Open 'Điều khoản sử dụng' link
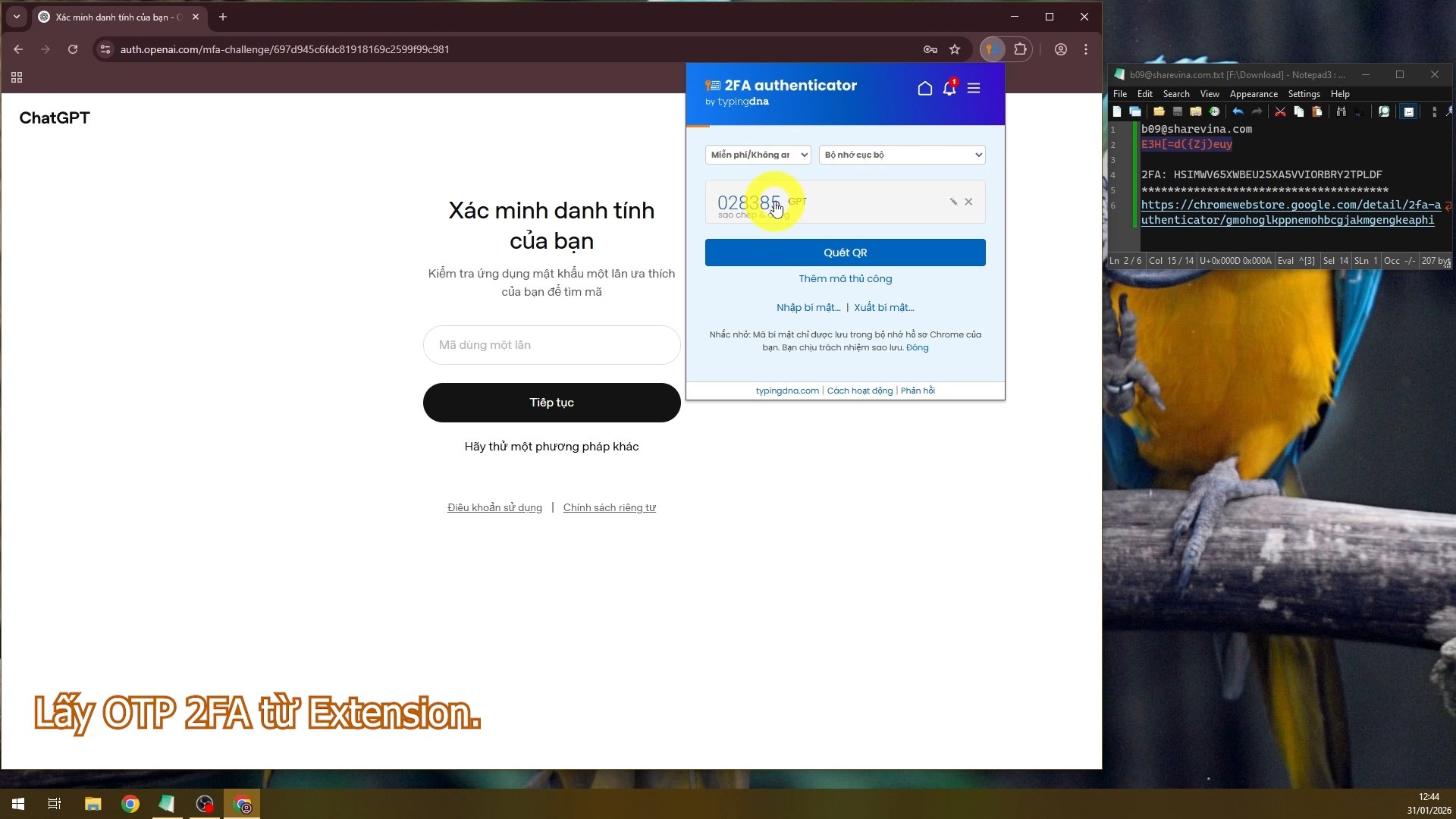 pyautogui.click(x=494, y=508)
